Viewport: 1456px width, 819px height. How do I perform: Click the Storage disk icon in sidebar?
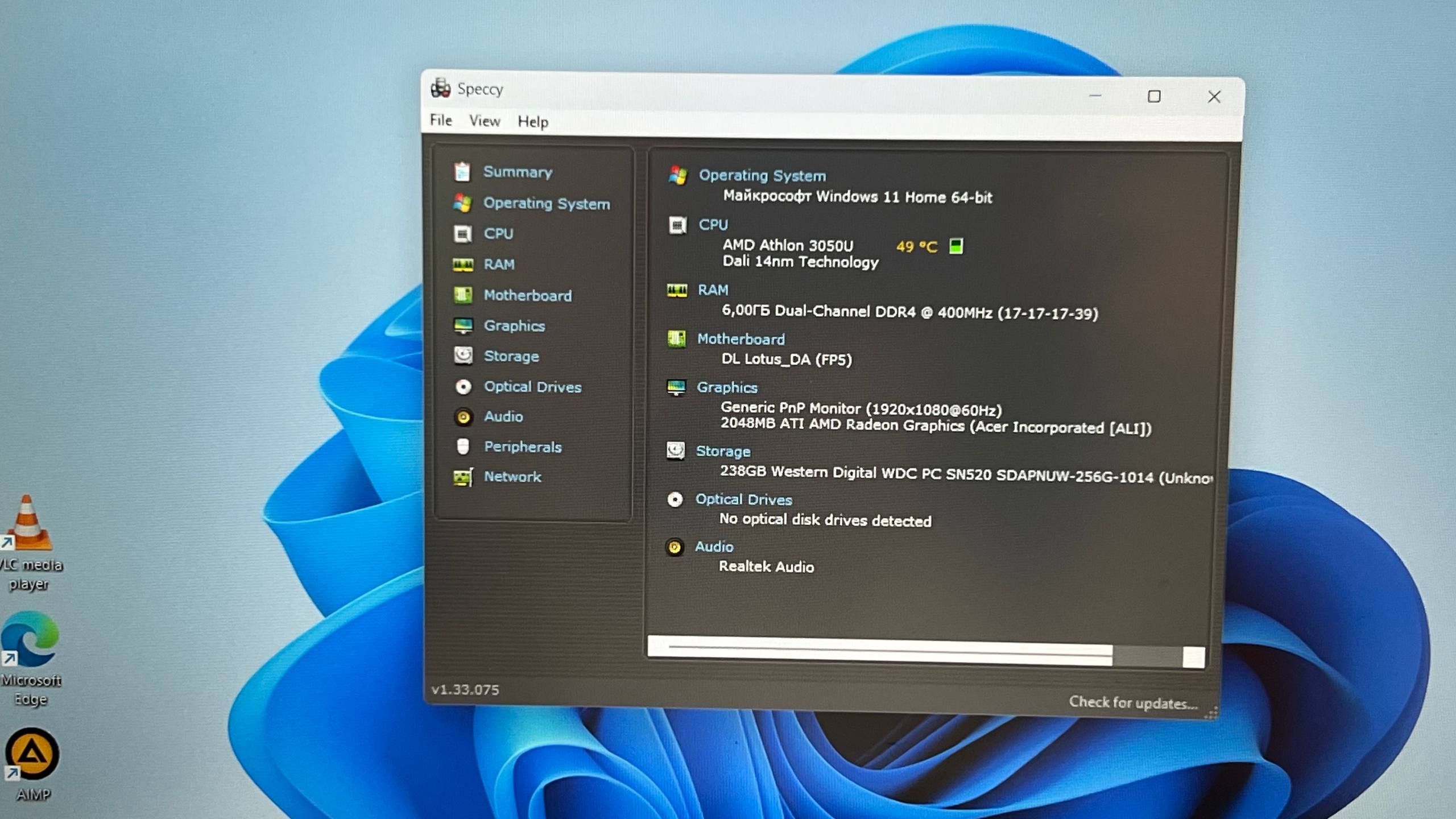463,355
